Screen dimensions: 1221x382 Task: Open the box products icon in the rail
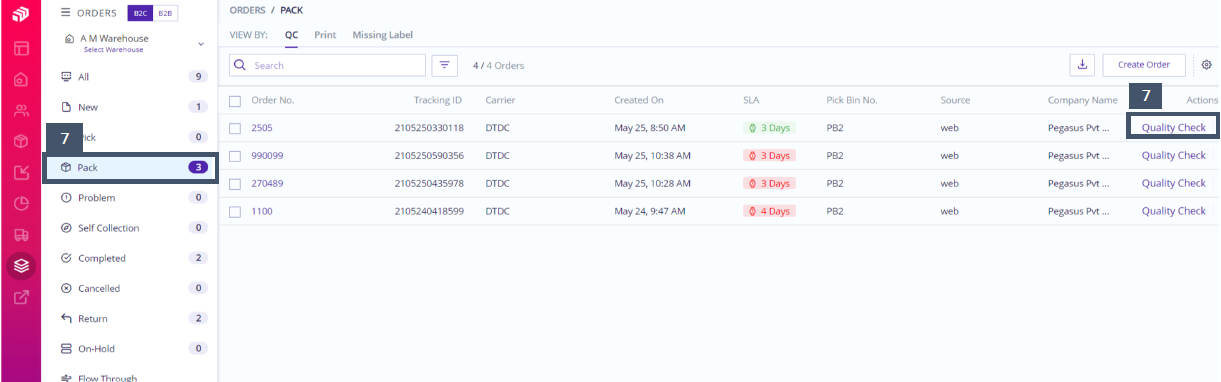tap(21, 141)
